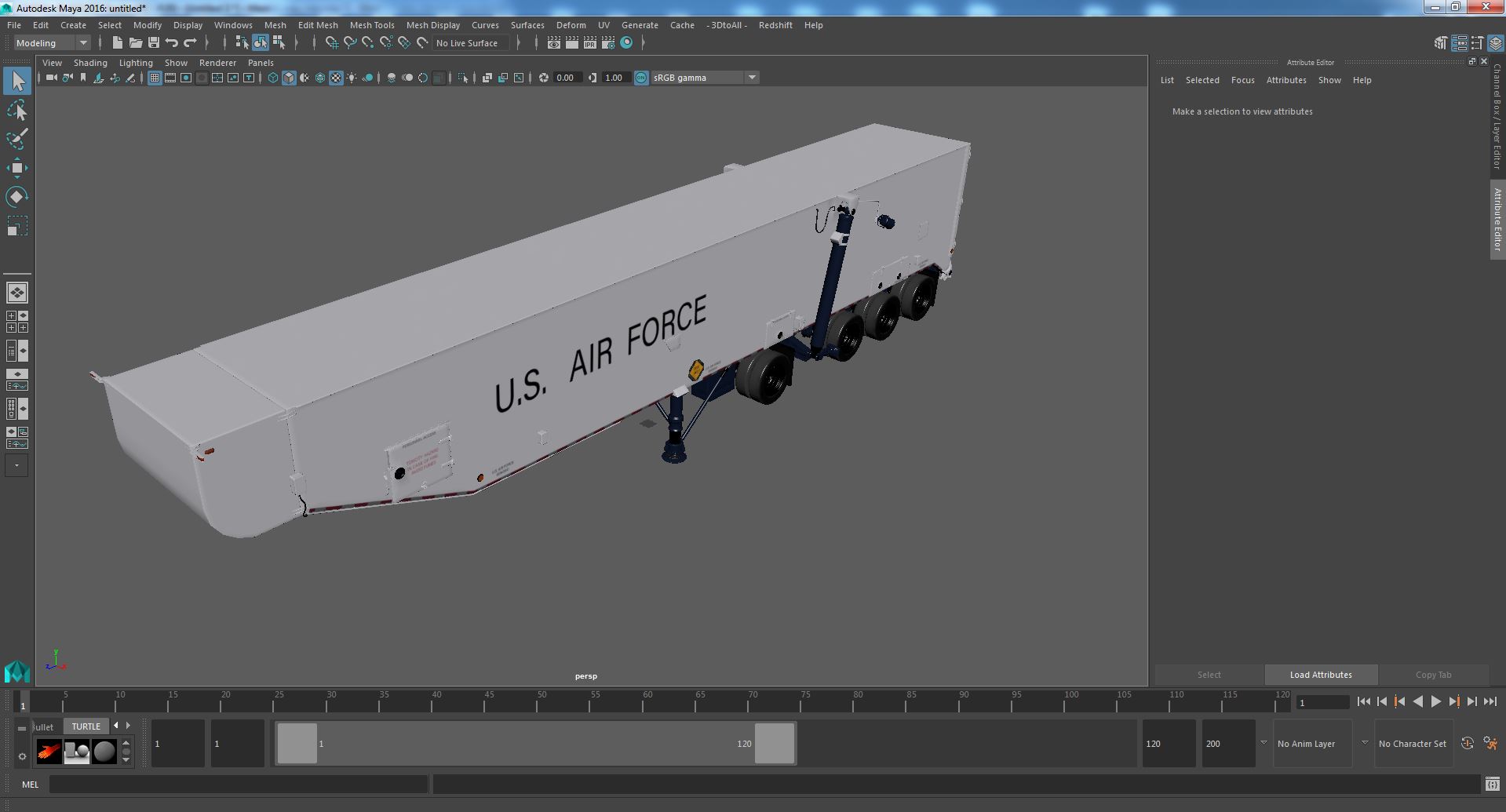Toggle snap to grids
Screen dimensions: 1506x812
coord(331,43)
